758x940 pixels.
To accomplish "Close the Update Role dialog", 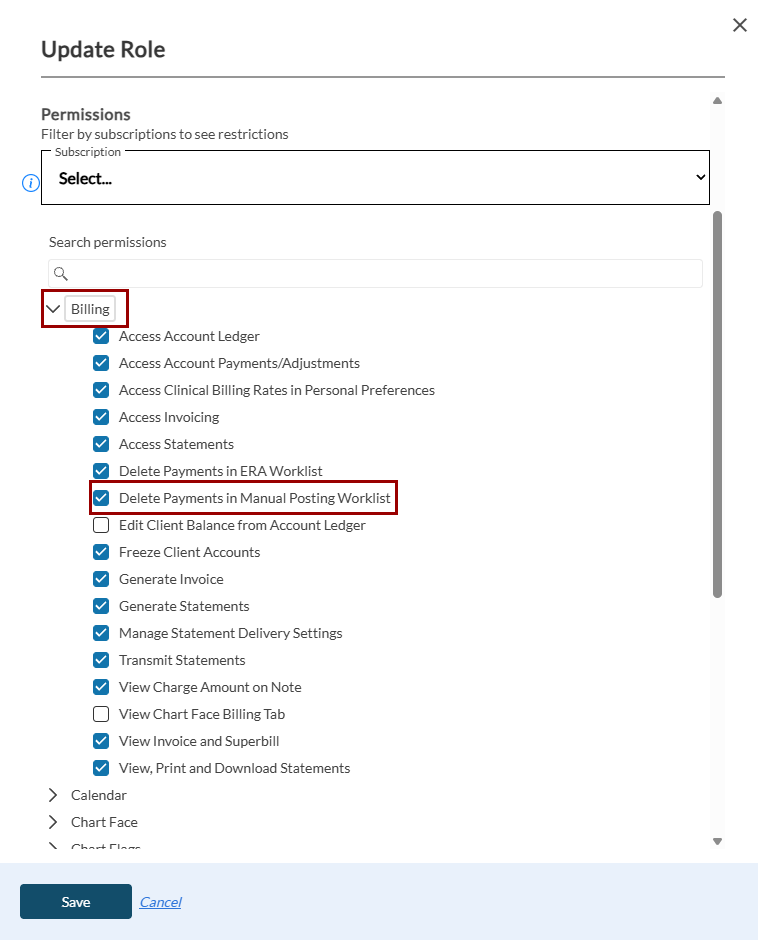I will [x=740, y=25].
